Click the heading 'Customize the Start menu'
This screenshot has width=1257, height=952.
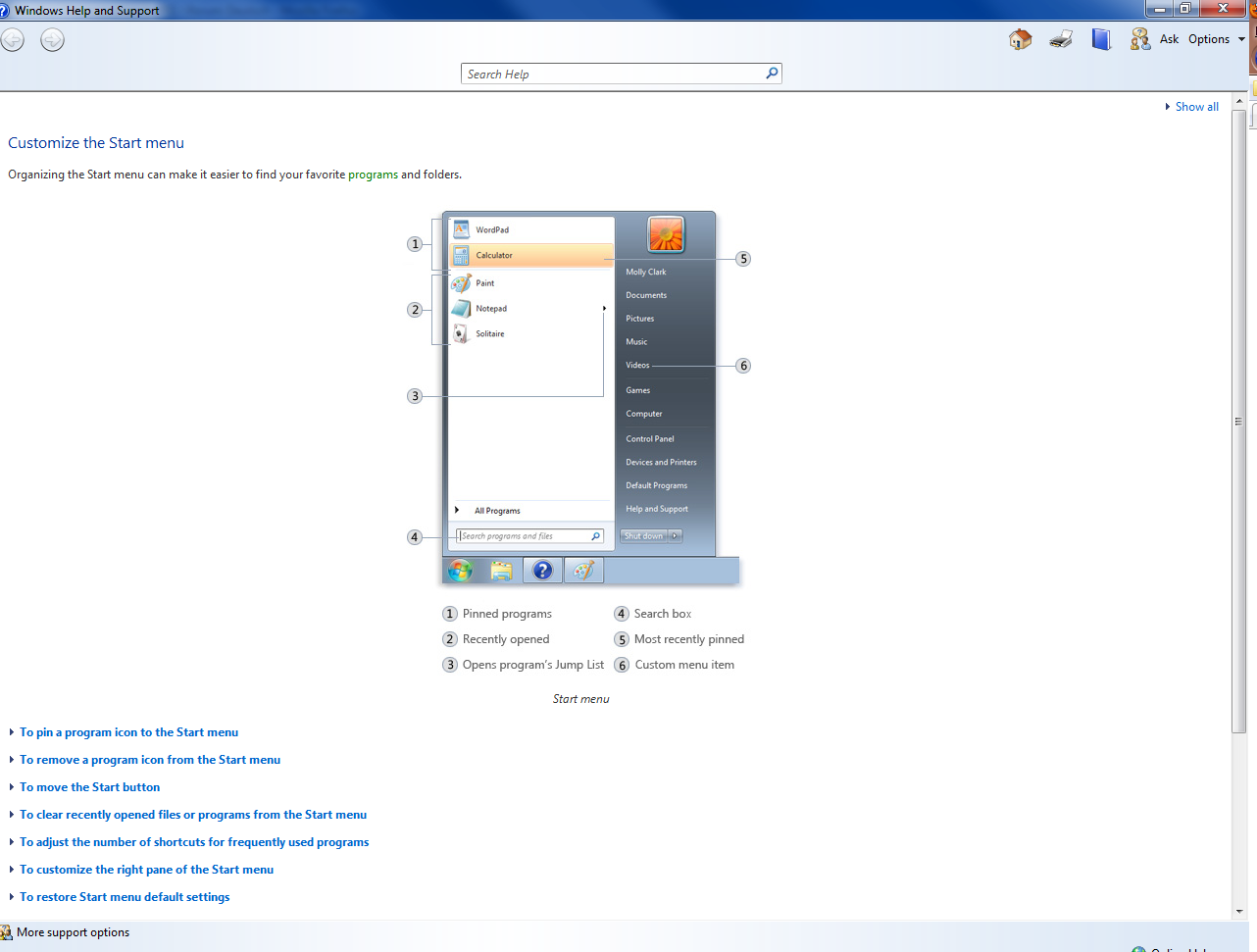click(x=96, y=143)
